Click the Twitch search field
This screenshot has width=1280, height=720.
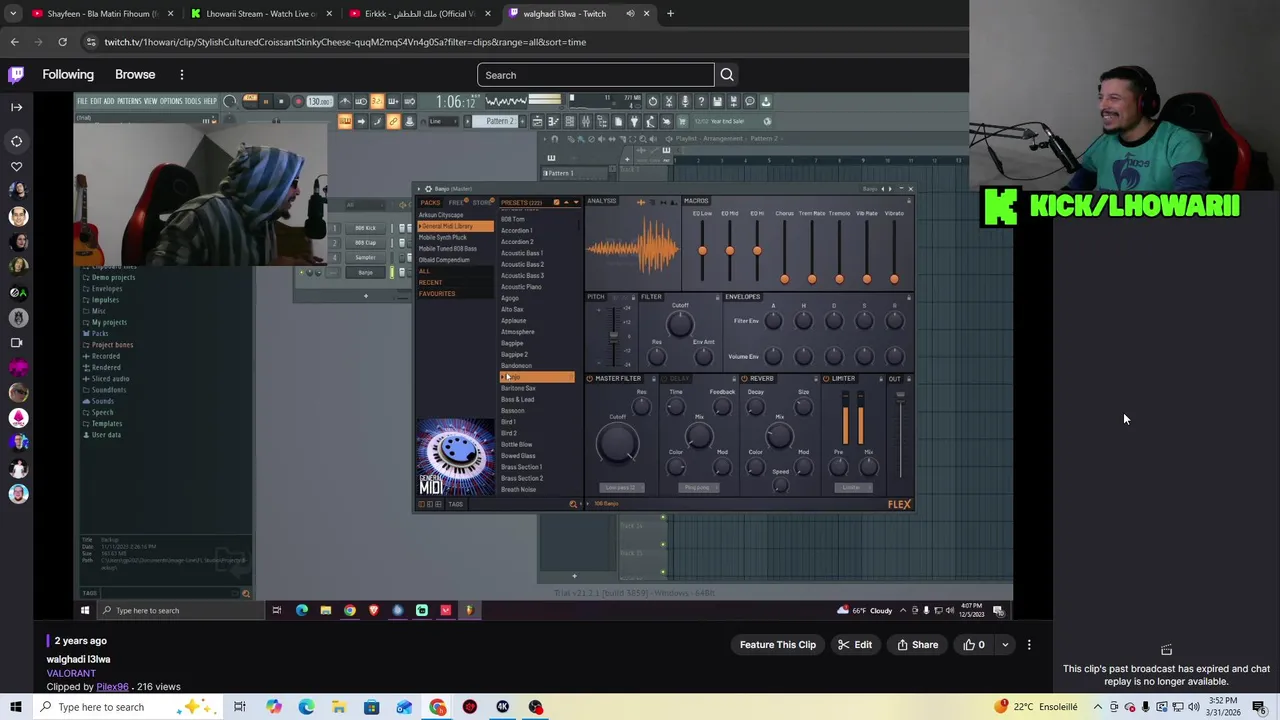pyautogui.click(x=595, y=75)
